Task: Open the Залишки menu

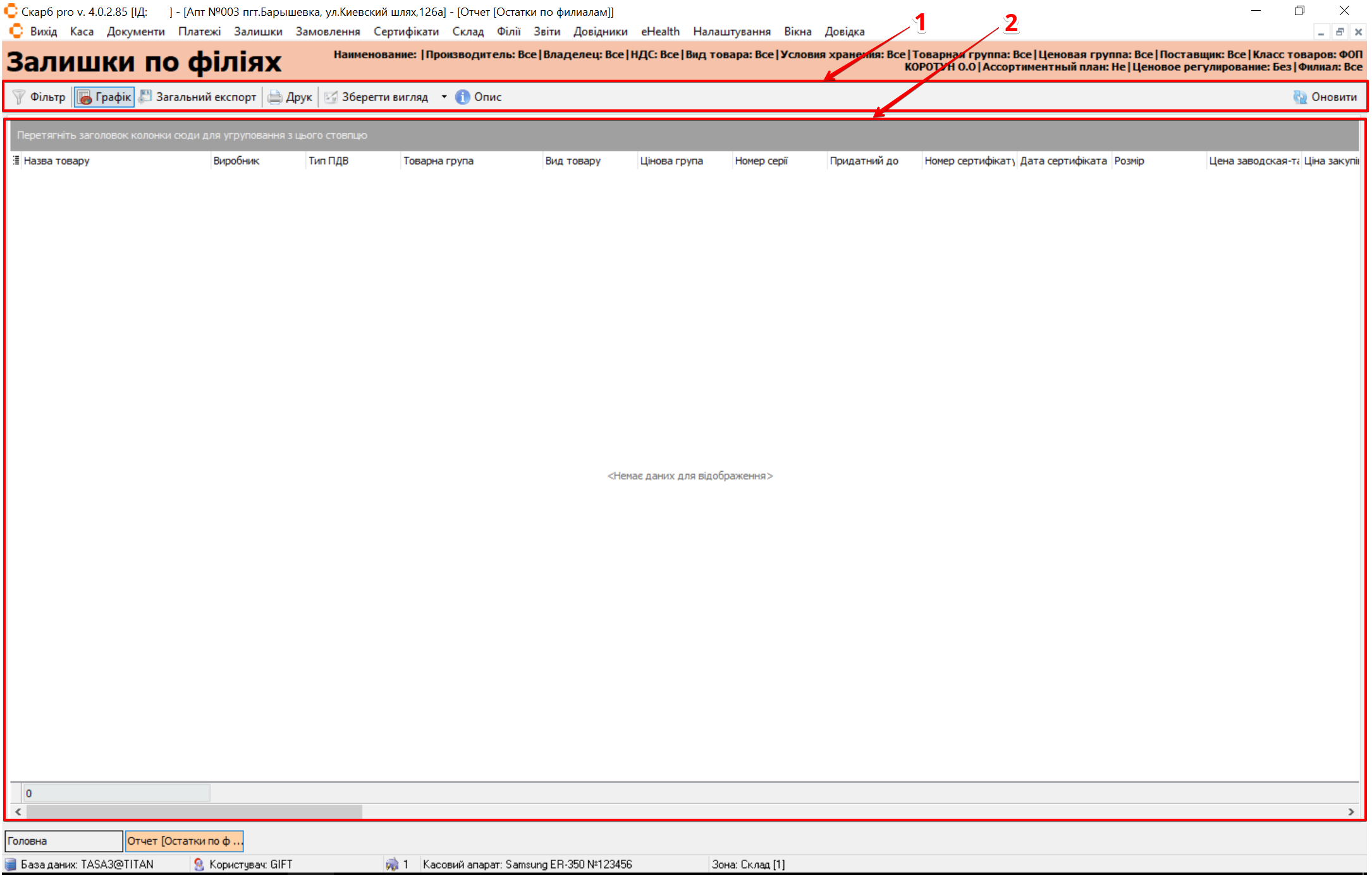Action: [258, 31]
